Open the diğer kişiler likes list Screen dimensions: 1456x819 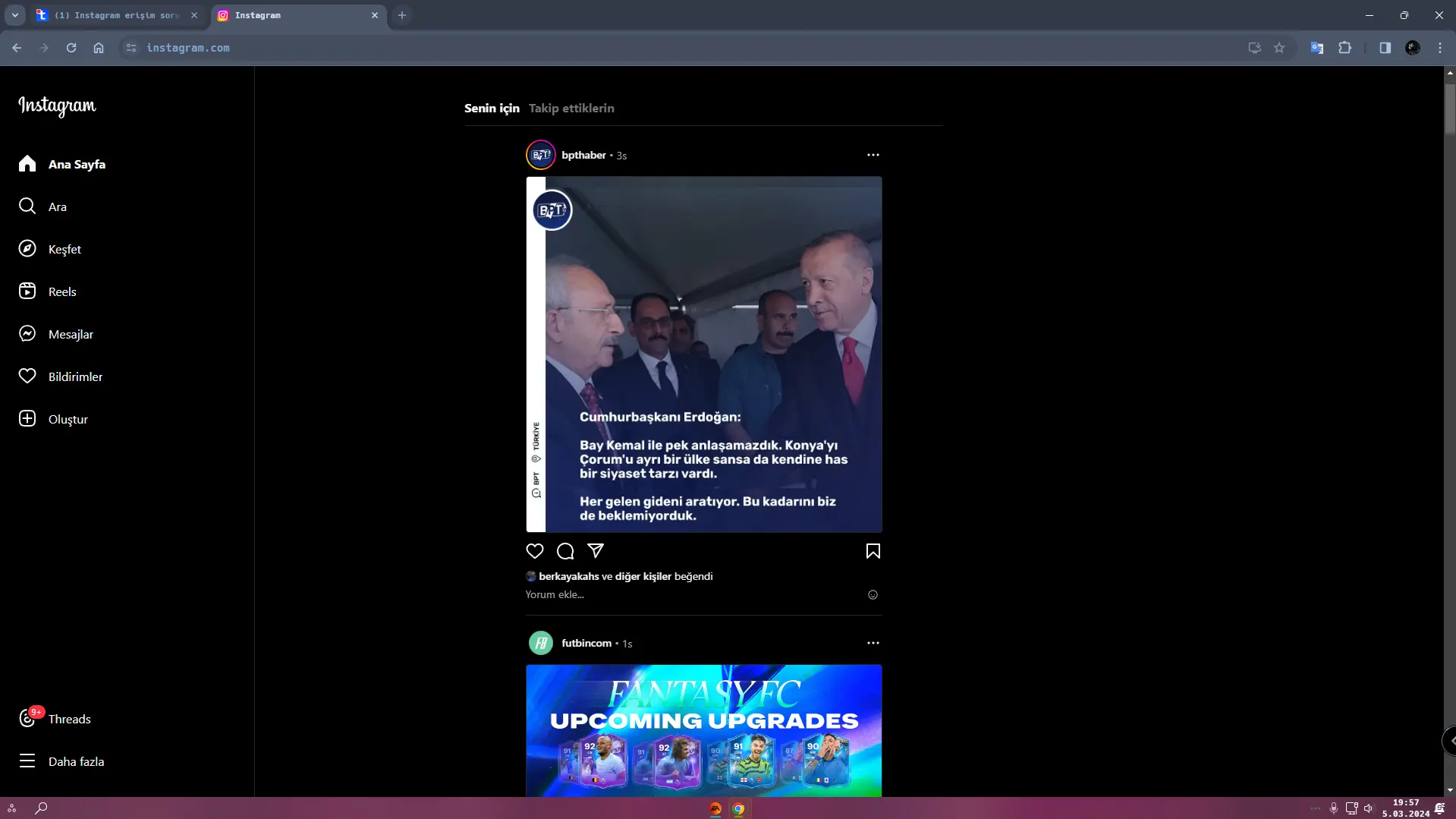pyautogui.click(x=643, y=576)
